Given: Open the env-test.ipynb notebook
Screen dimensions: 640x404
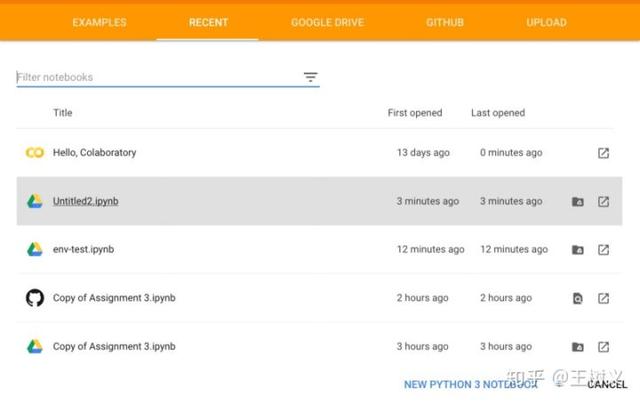Looking at the screenshot, I should click(x=84, y=249).
